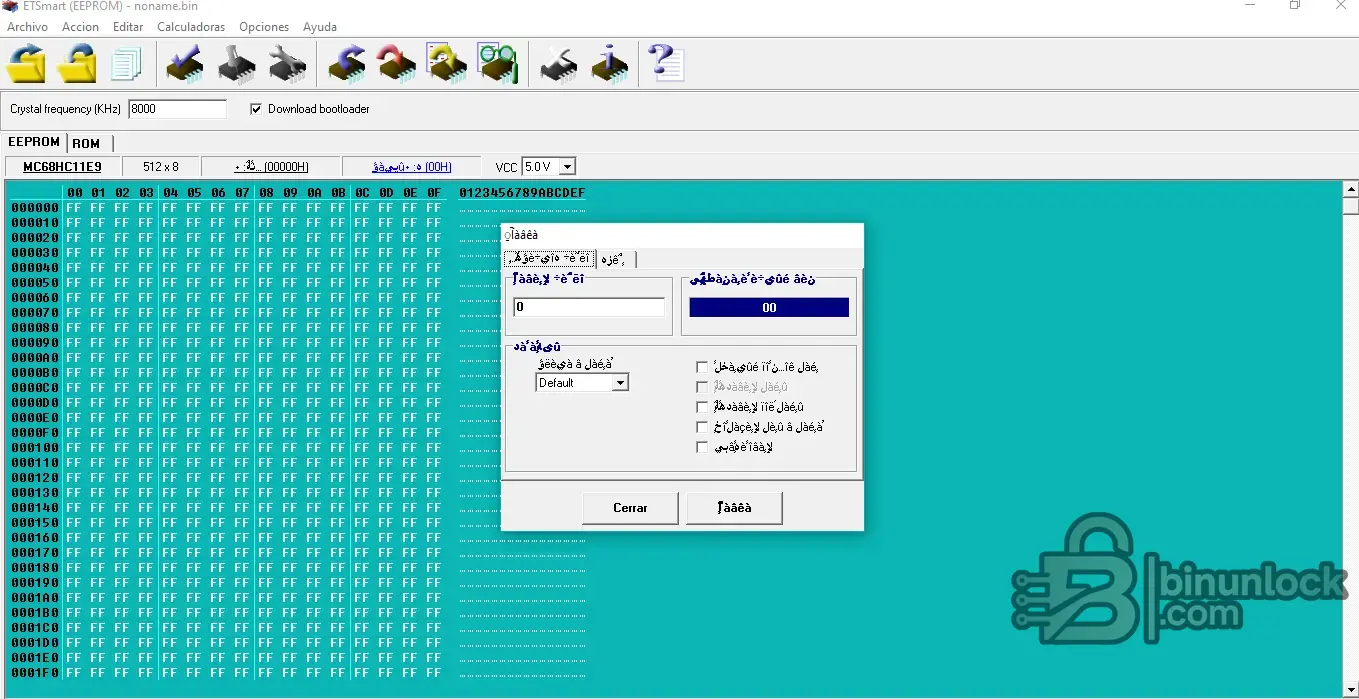Click the blue 00 value bar
Screen dimensions: 1359x699
tap(768, 308)
